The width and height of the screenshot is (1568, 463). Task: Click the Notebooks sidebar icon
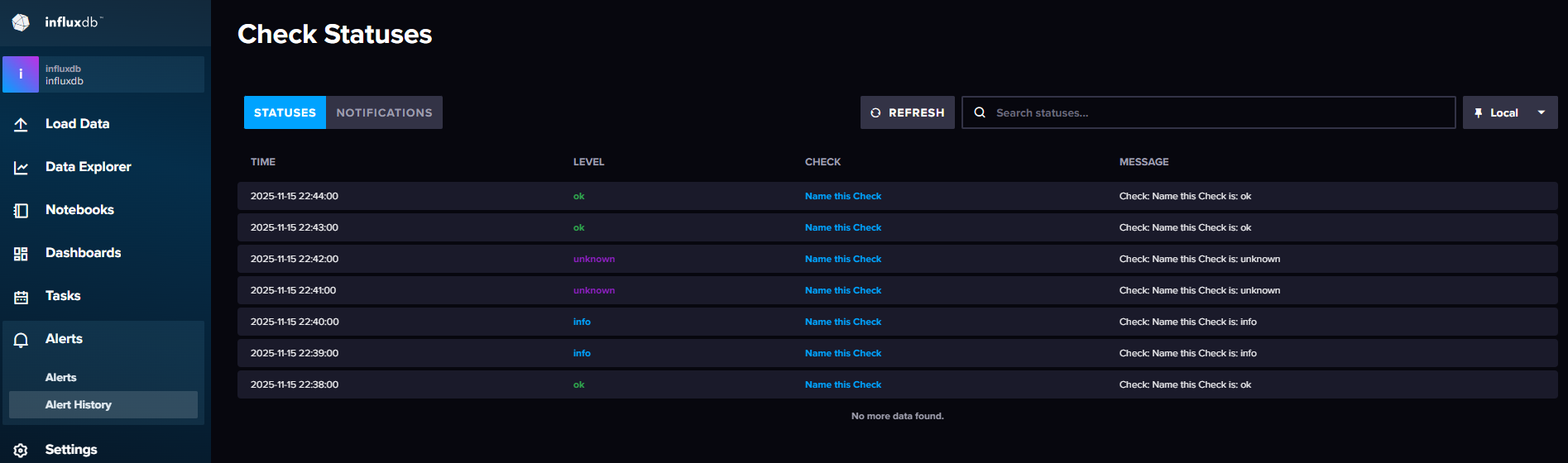(x=22, y=211)
